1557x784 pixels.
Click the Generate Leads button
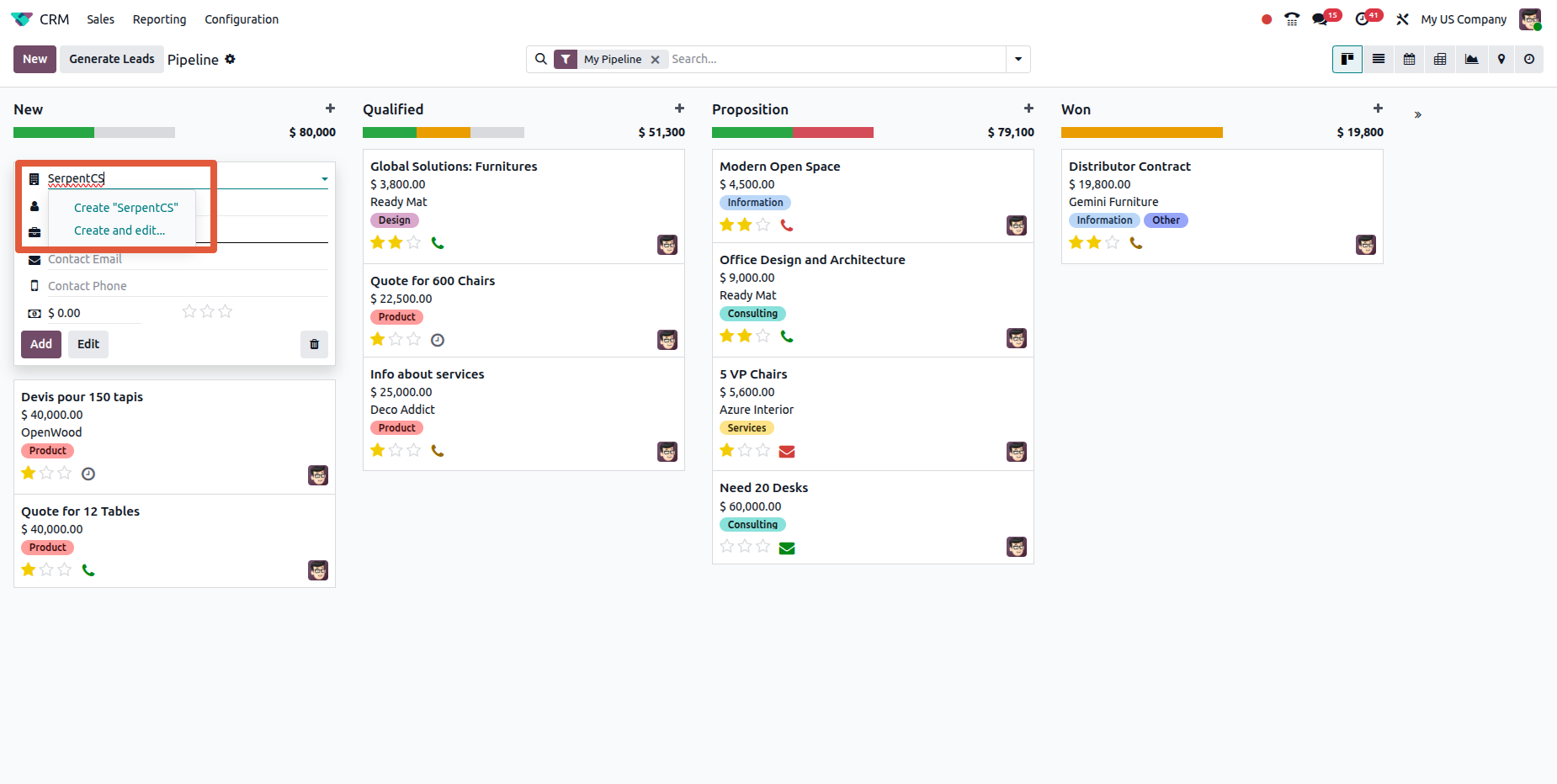[x=112, y=59]
